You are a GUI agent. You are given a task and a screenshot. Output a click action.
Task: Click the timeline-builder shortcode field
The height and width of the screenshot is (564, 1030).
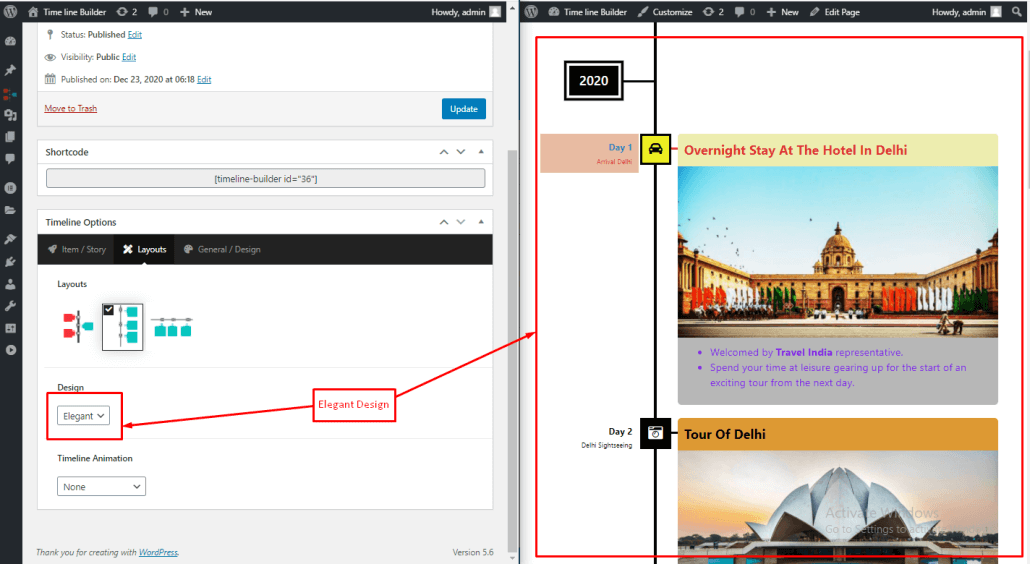(x=265, y=179)
